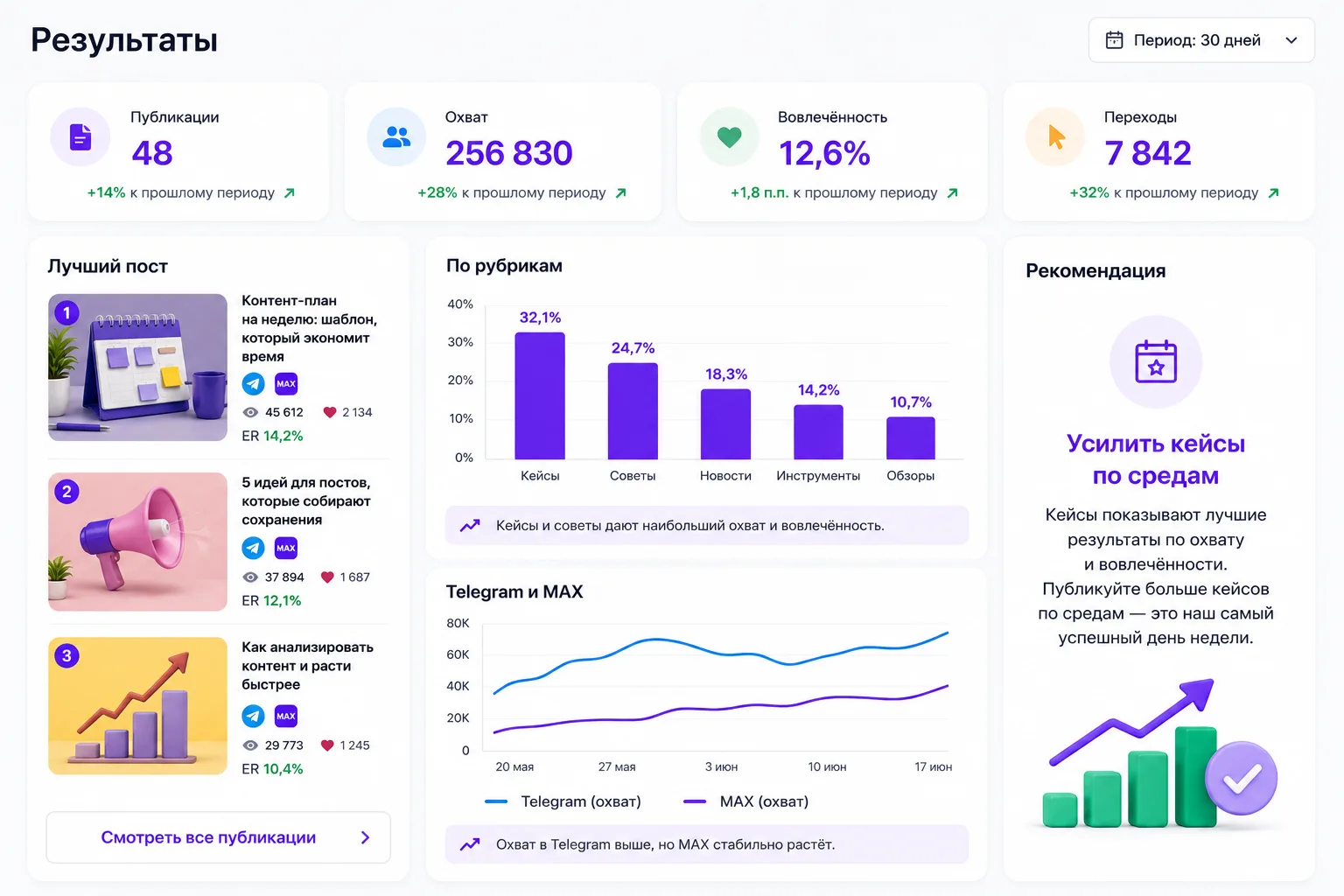Click the Telegram icon on the Контент-план post
This screenshot has width=1344, height=896.
(x=254, y=384)
